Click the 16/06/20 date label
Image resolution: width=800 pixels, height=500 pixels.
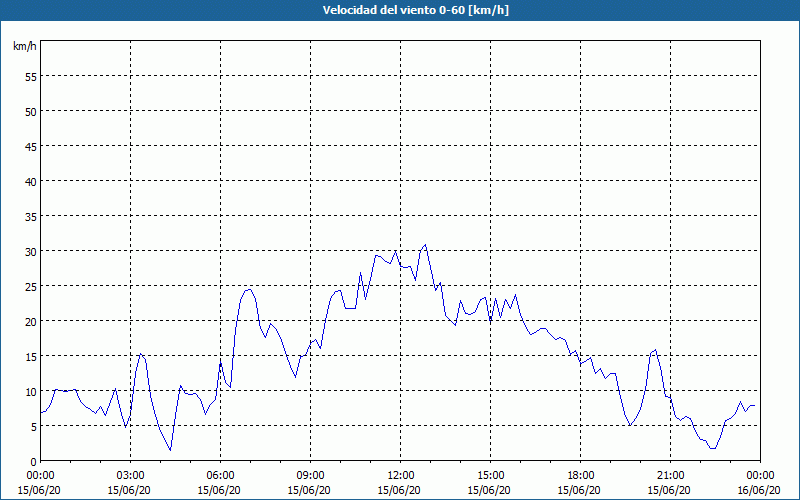(x=759, y=490)
